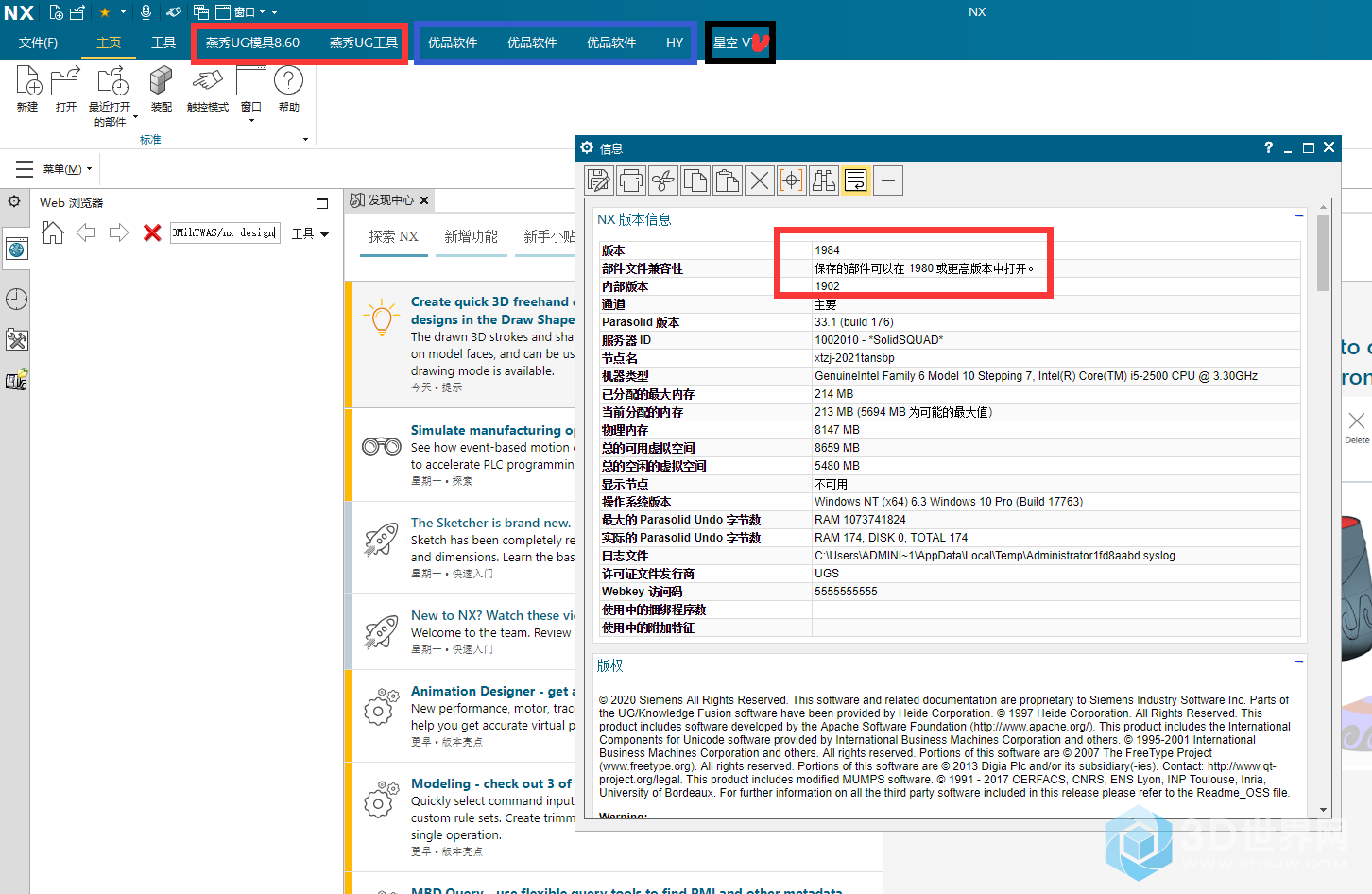Open resource bar settings gear icon
This screenshot has width=1372, height=894.
point(14,201)
